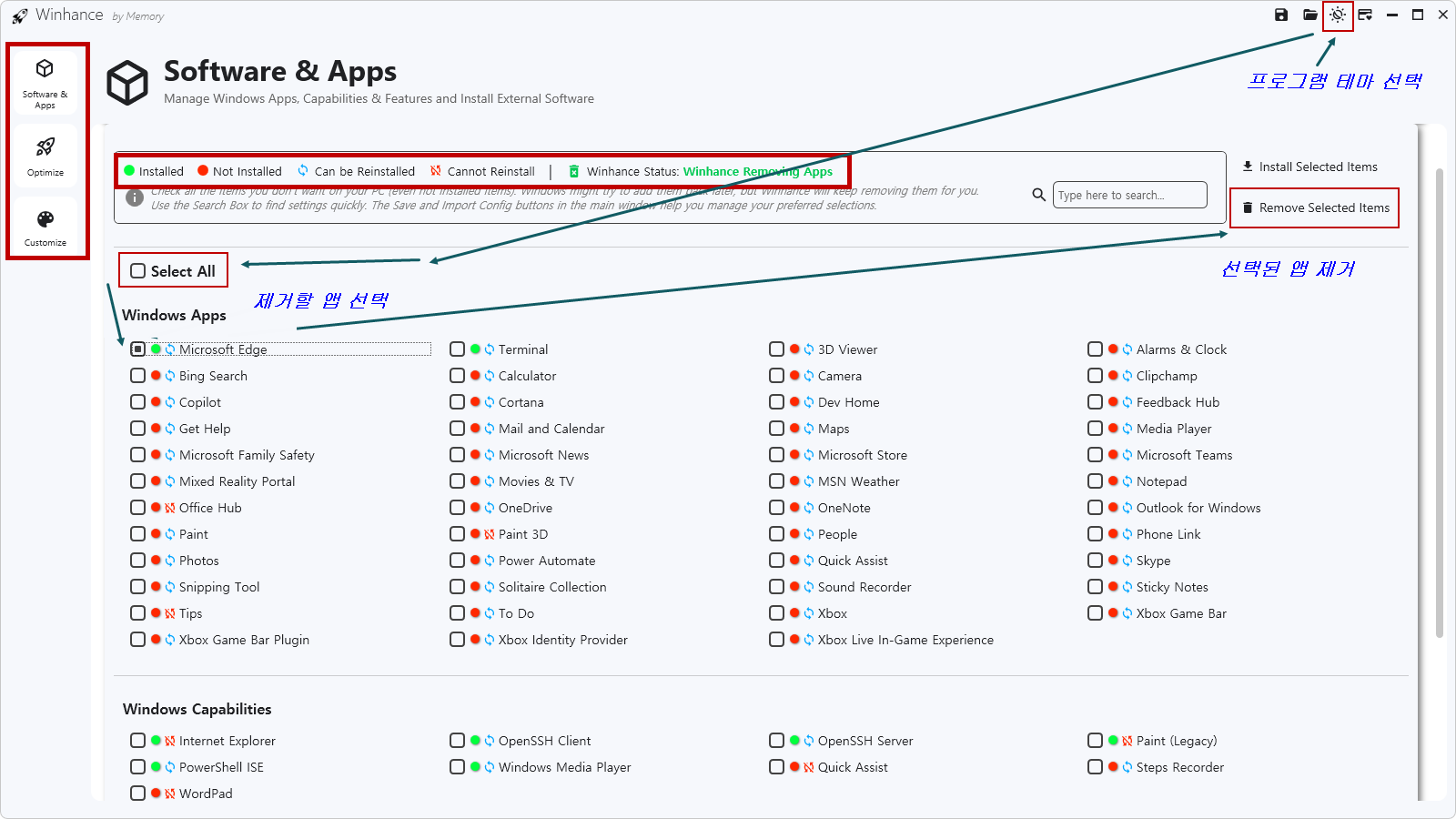
Task: Click the Phone Link label
Action: click(x=1168, y=534)
